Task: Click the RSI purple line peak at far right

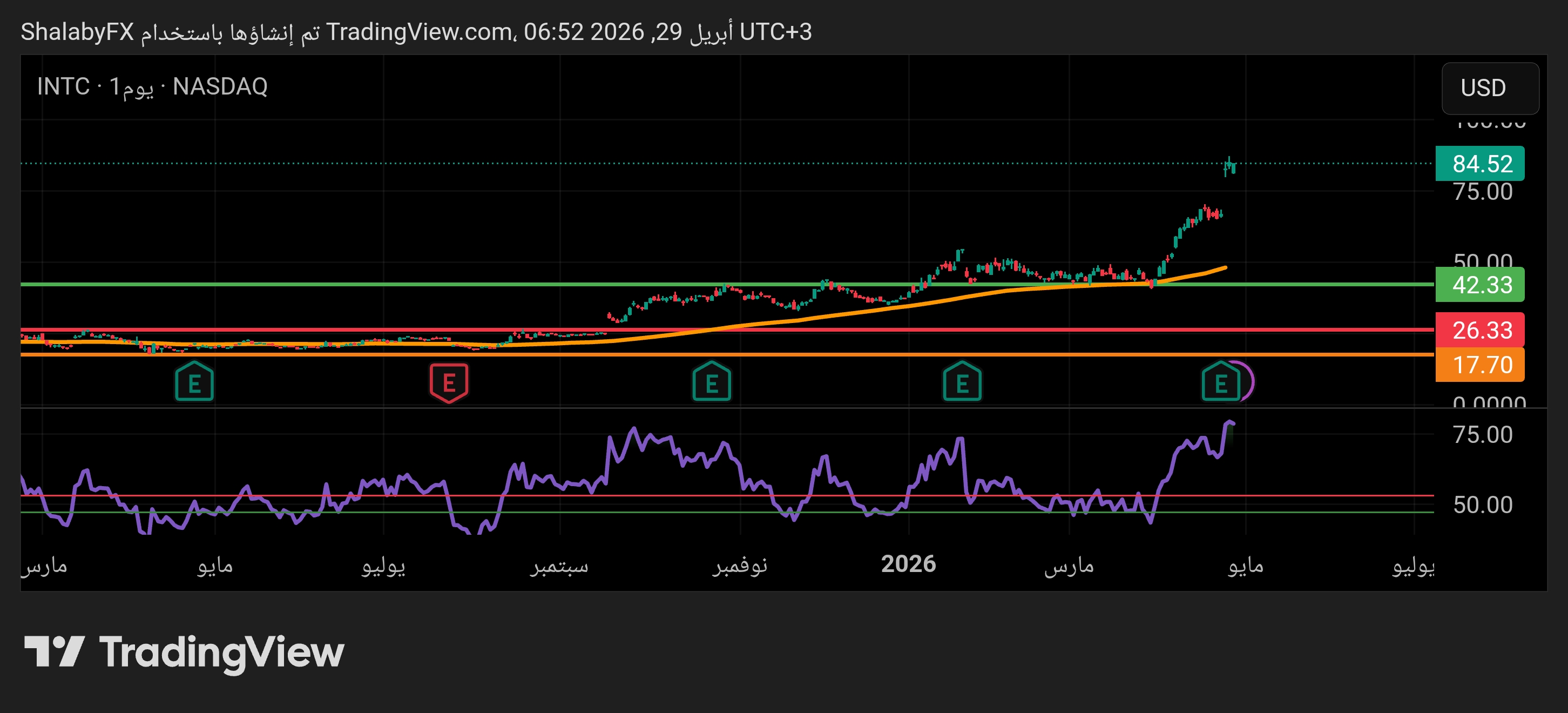Action: [x=1229, y=422]
